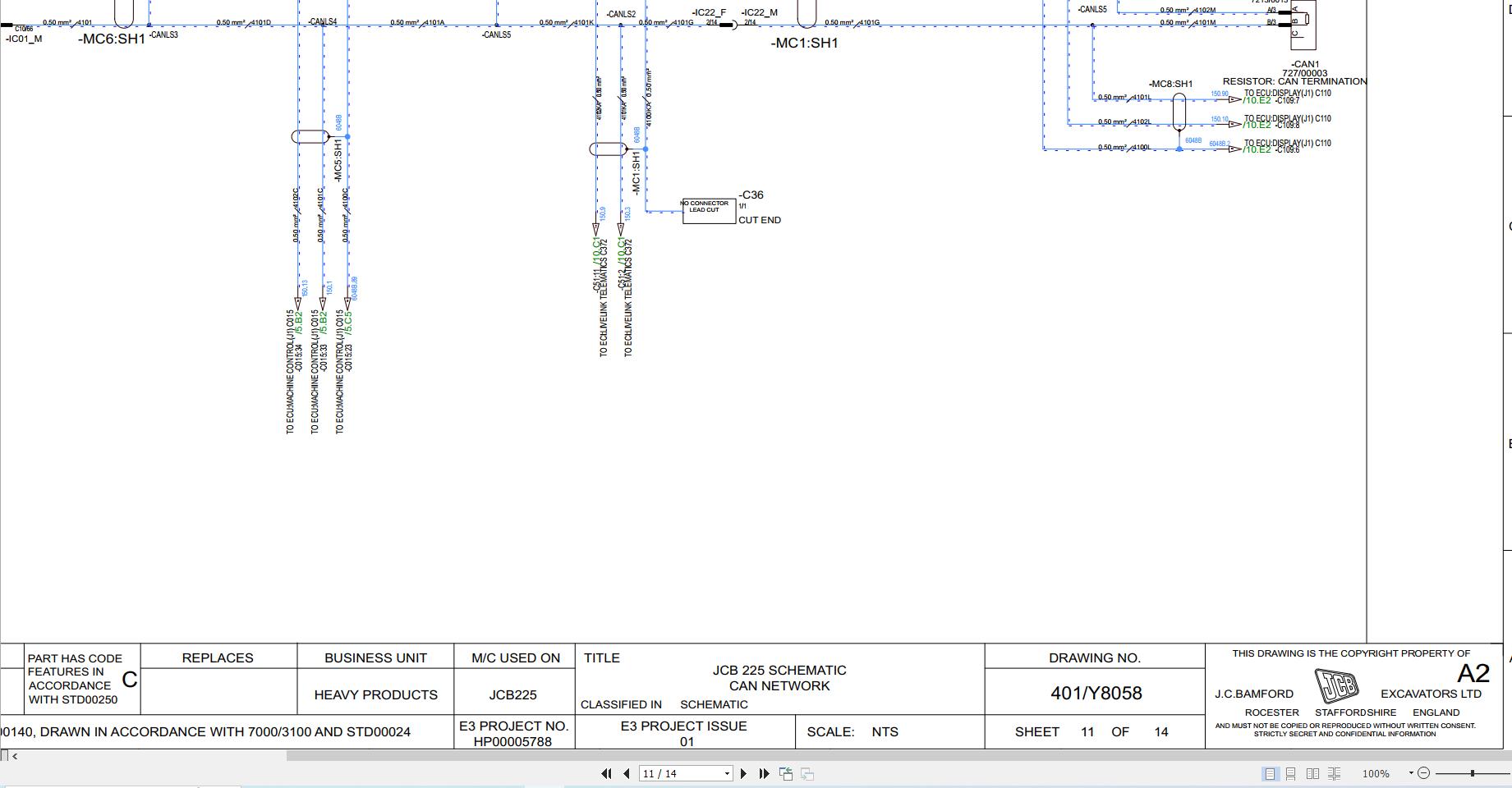This screenshot has width=1512, height=788.
Task: Click the A2 sheet size label
Action: (x=1473, y=674)
